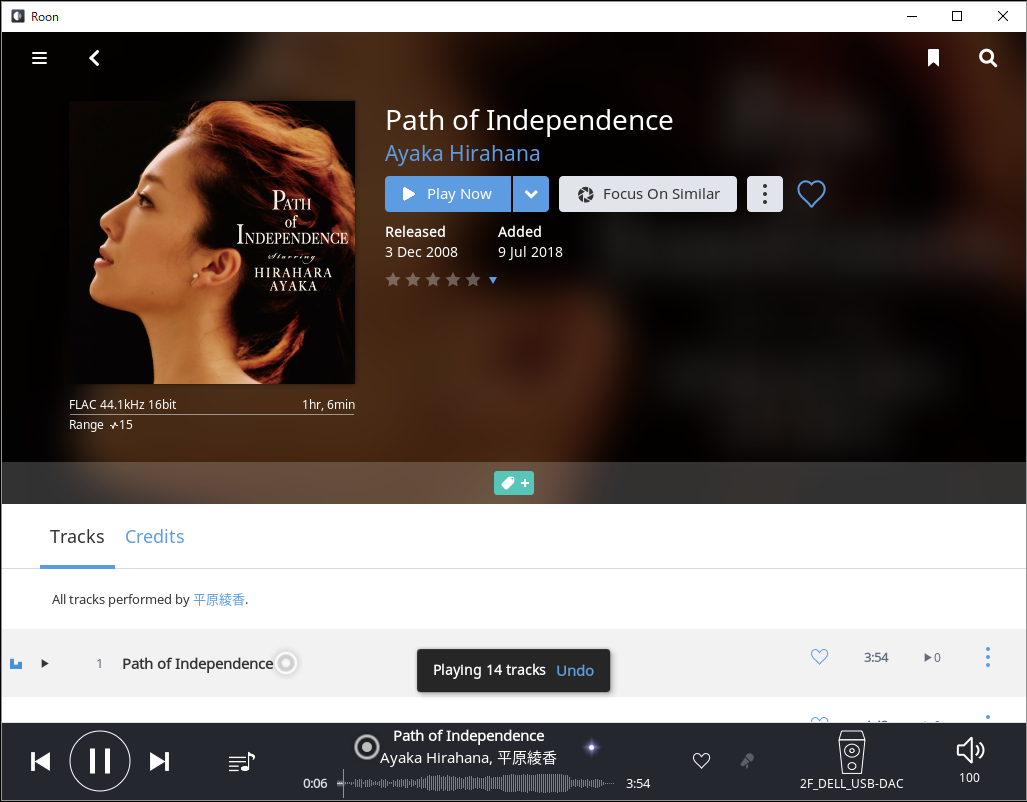The width and height of the screenshot is (1027, 802).
Task: Click the 1hr, 6min album duration
Action: 329,404
